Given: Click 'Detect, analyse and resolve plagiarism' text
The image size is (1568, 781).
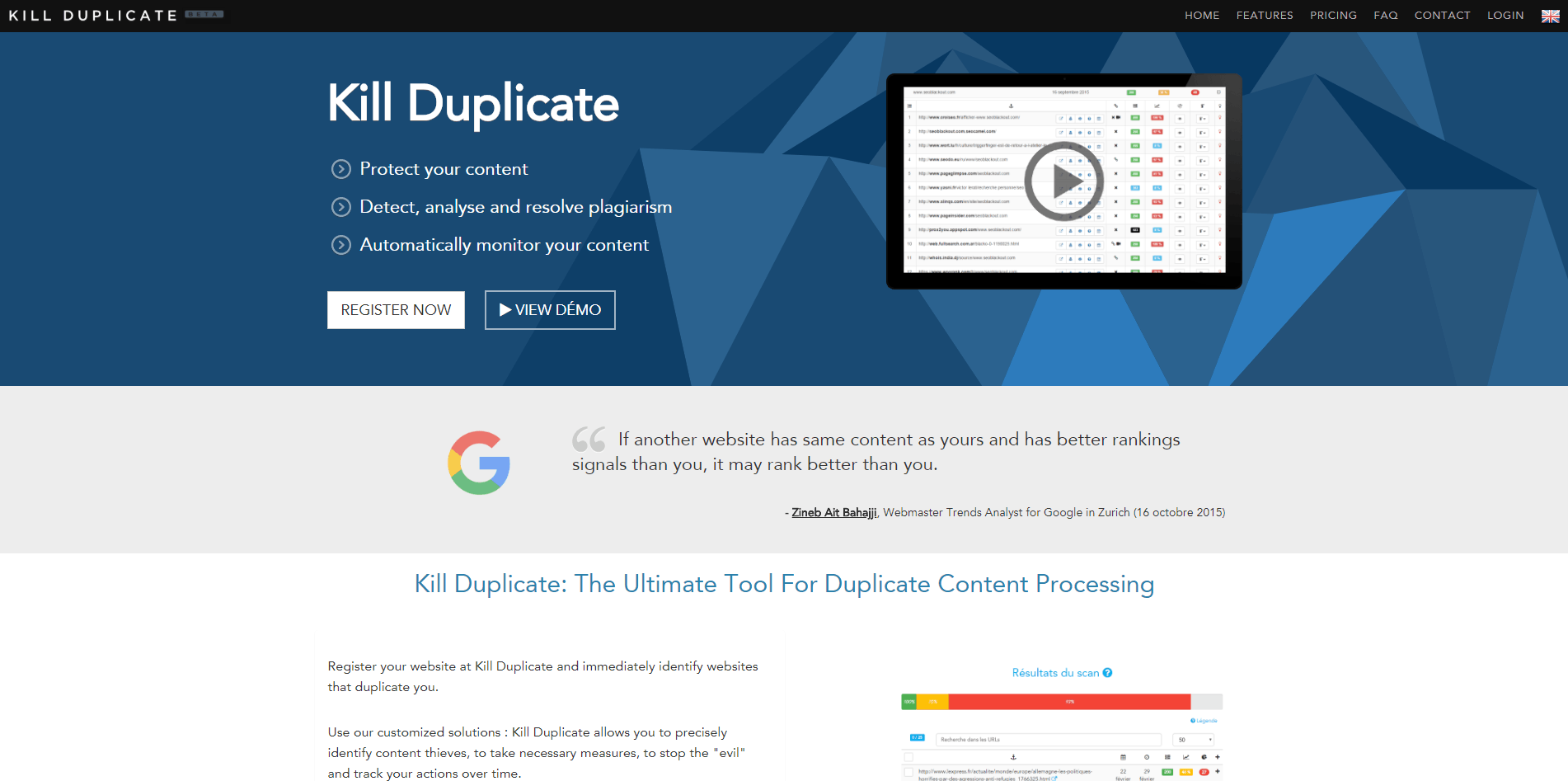Looking at the screenshot, I should (516, 207).
